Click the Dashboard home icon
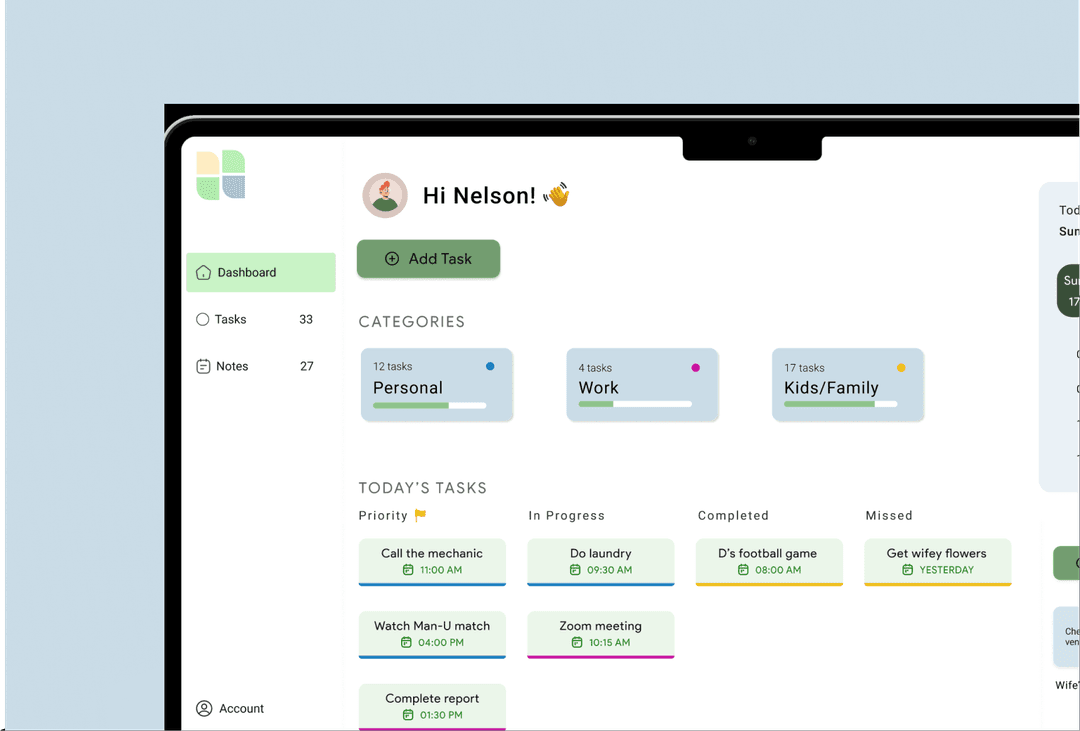Viewport: 1080px width, 731px height. 204,272
